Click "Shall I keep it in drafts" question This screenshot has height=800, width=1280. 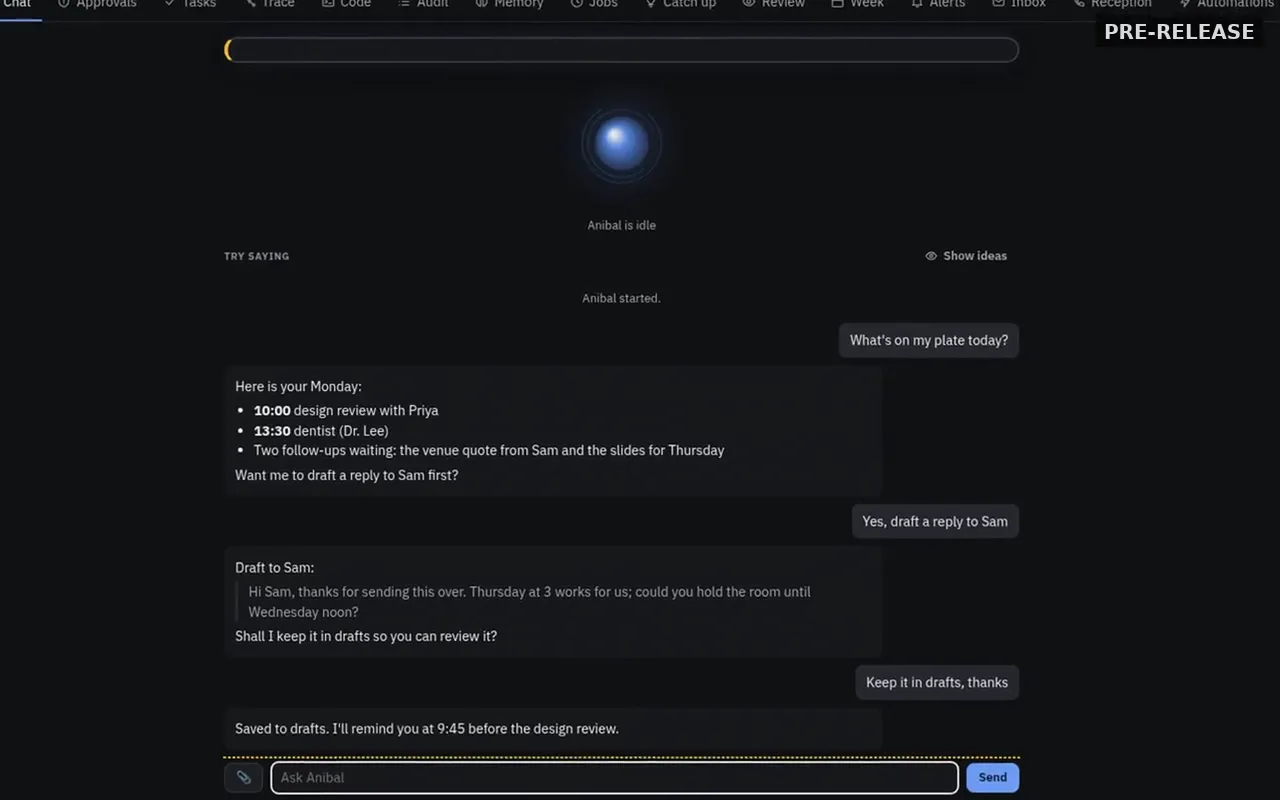tap(366, 636)
